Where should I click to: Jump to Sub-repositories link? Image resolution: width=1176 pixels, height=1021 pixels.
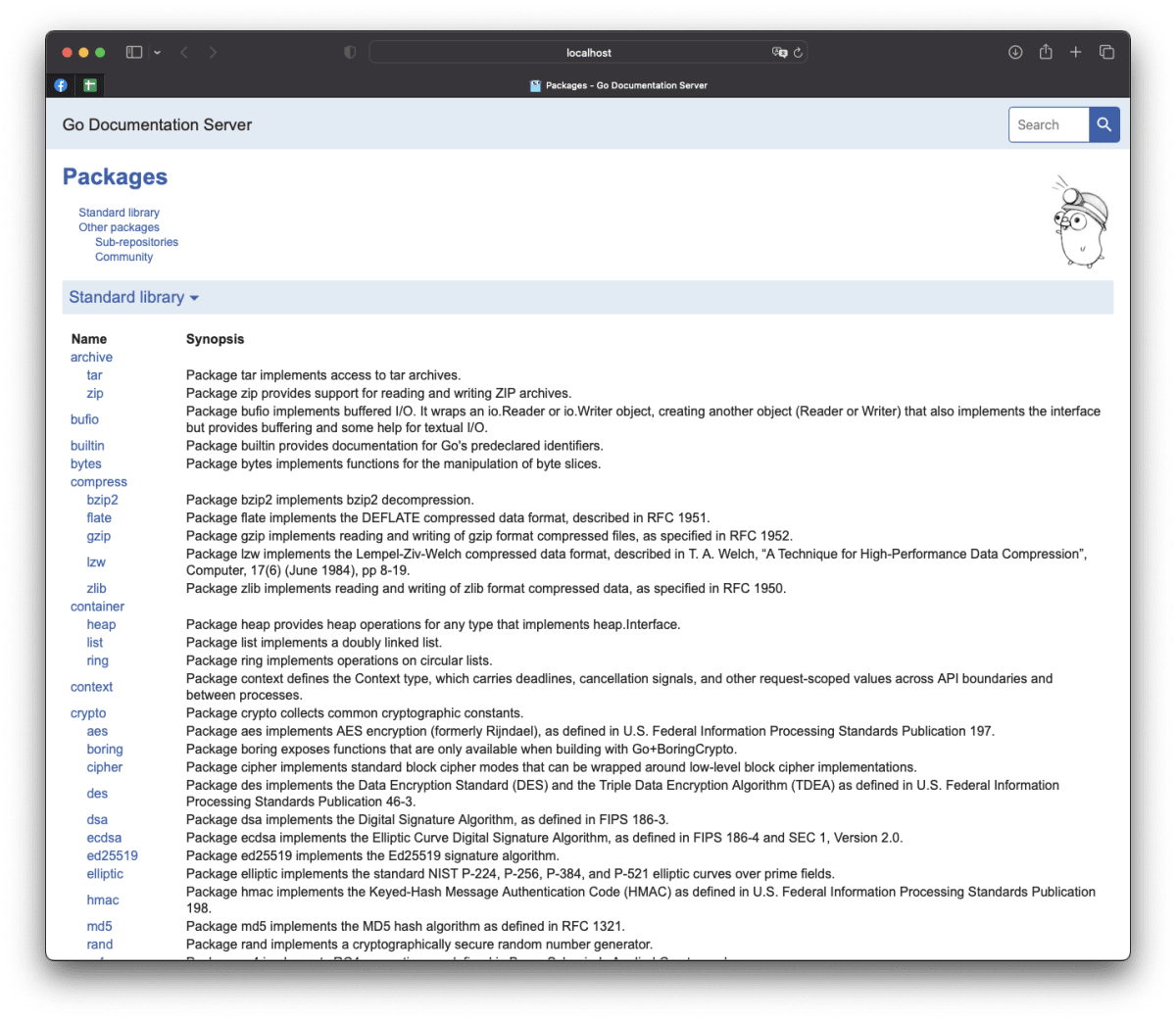[x=136, y=242]
